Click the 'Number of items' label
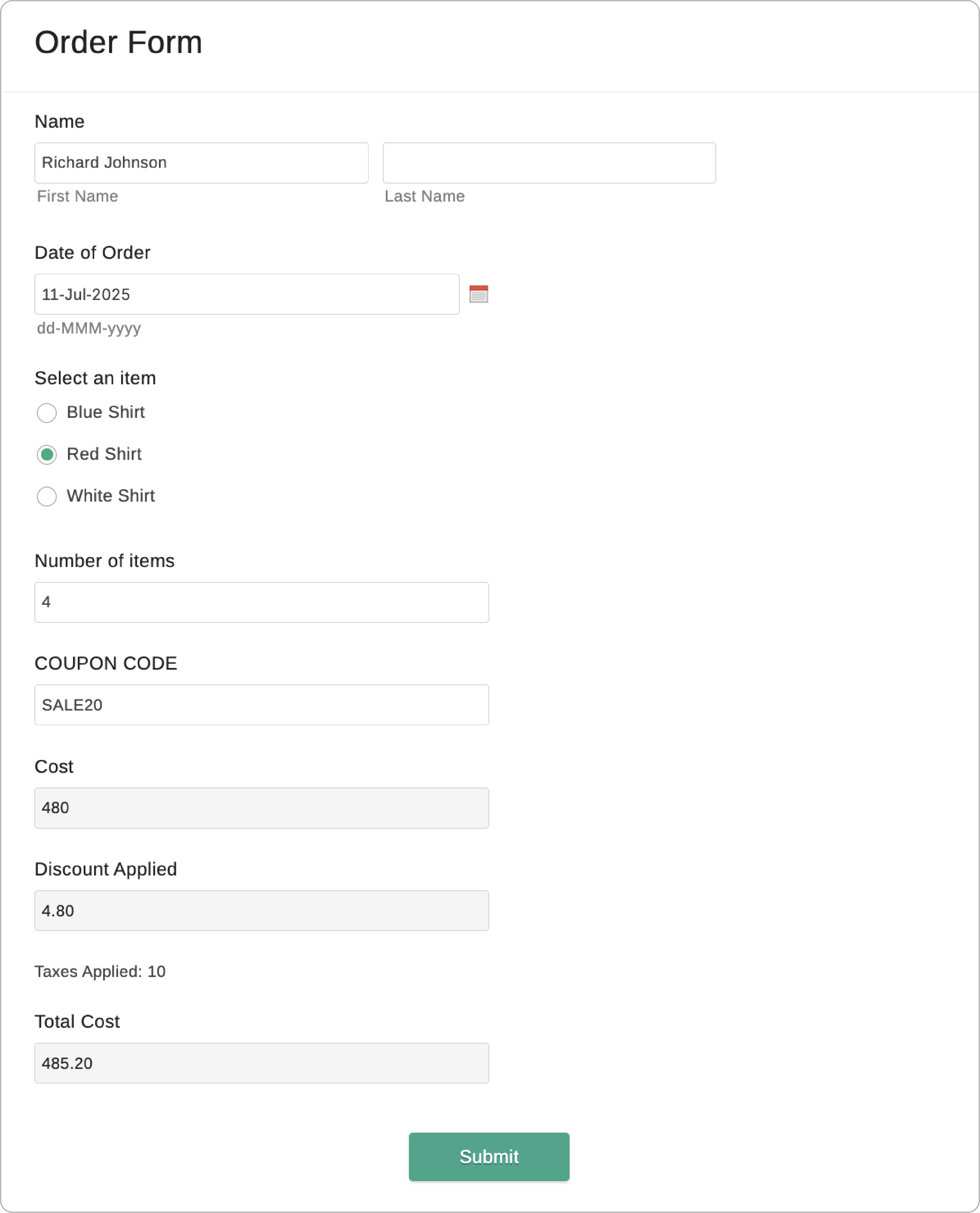This screenshot has height=1213, width=980. pos(105,561)
